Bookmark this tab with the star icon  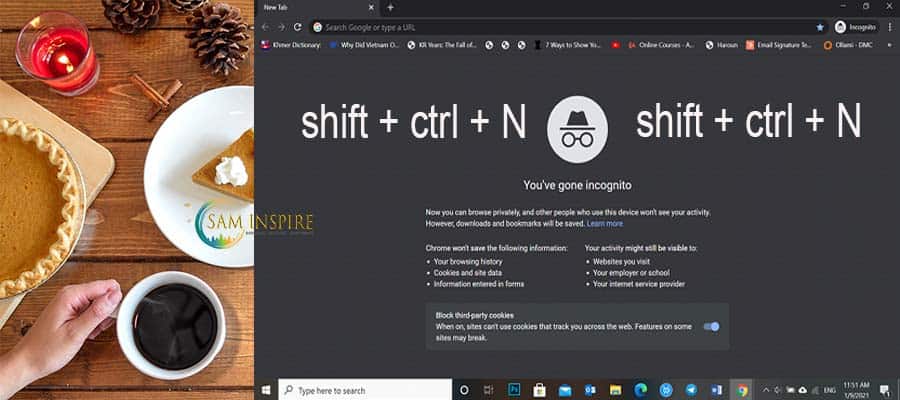(x=820, y=27)
